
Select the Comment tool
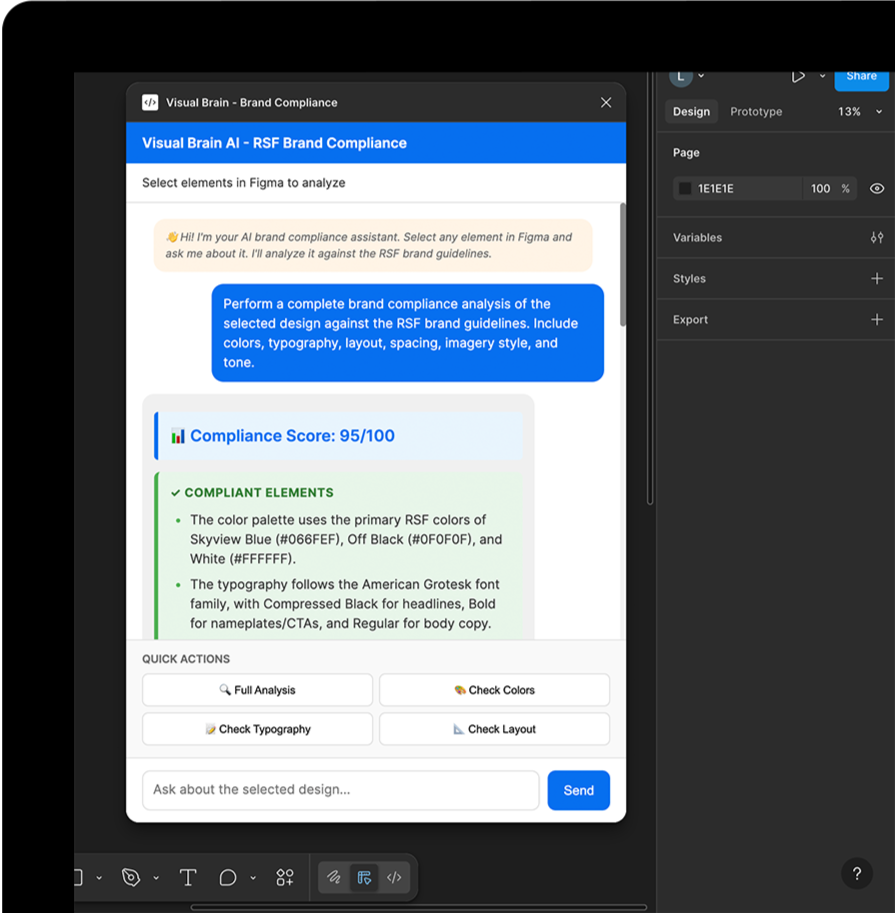point(228,877)
